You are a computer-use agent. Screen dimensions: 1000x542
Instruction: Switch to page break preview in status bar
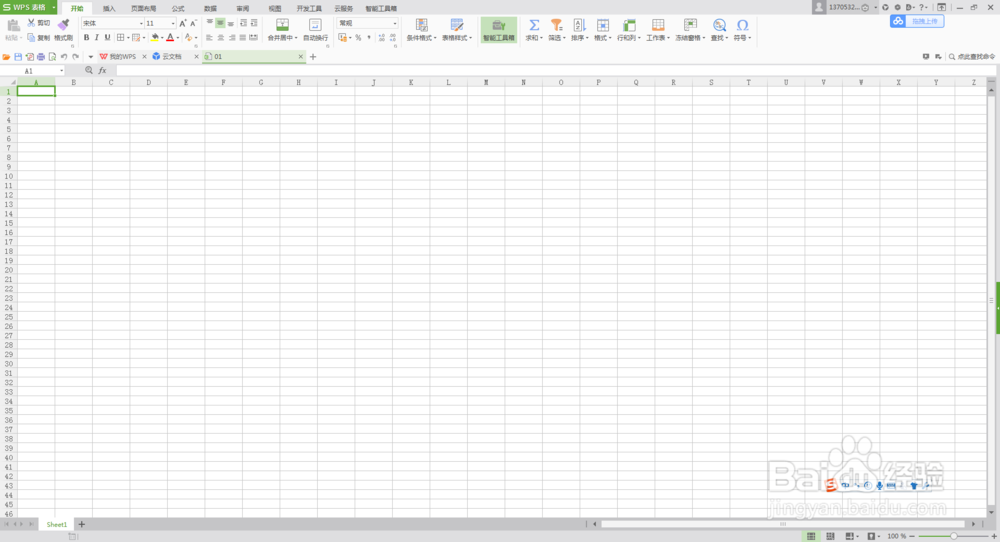830,536
